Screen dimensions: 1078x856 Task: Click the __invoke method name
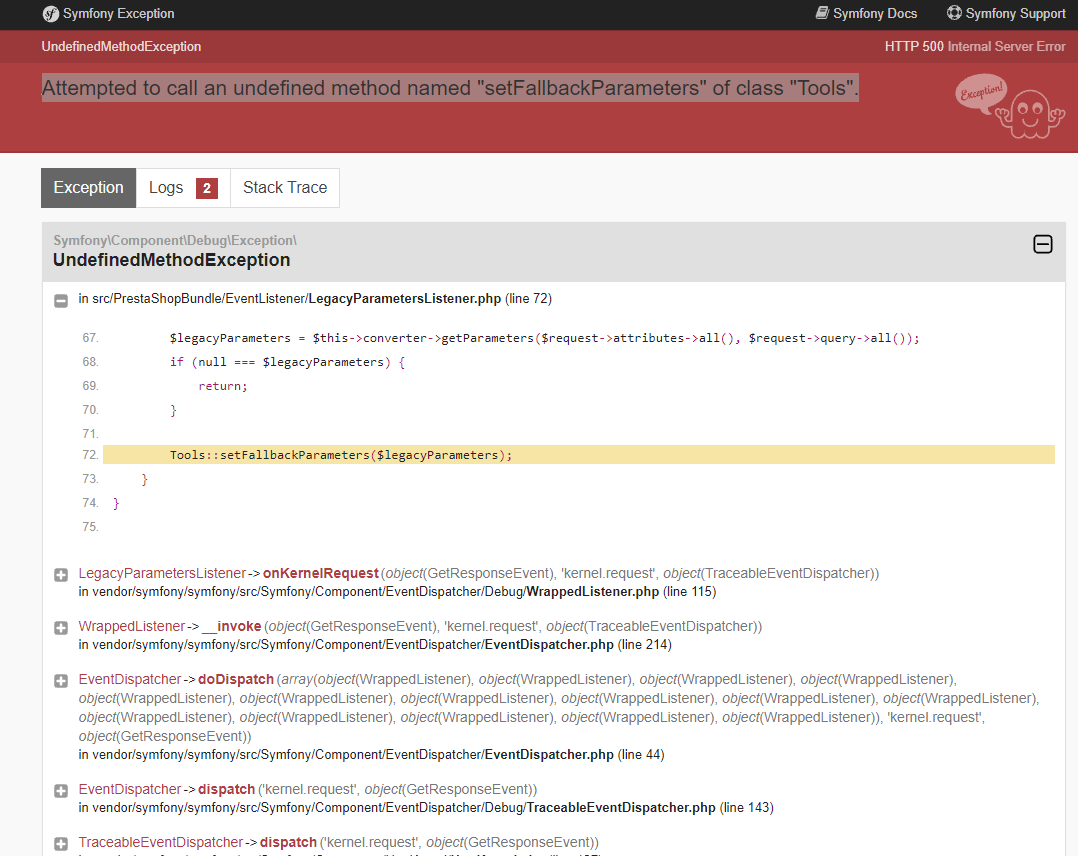232,626
